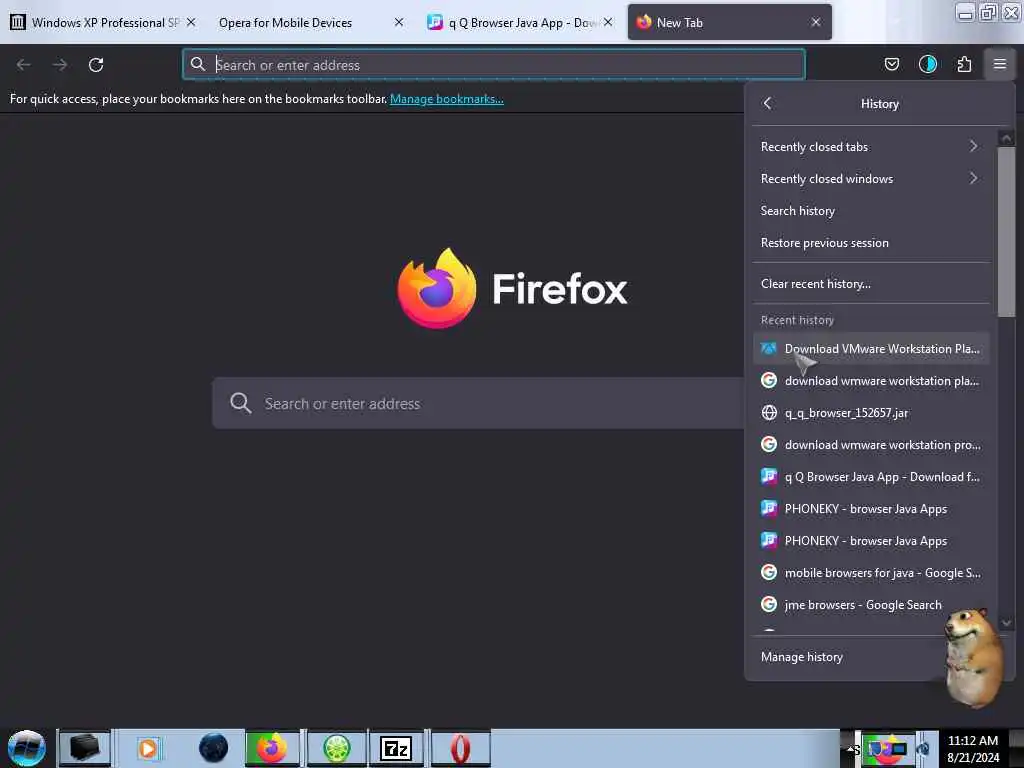Screen dimensions: 1024x768
Task: Click magnifier icon in page search box
Action: click(x=240, y=403)
